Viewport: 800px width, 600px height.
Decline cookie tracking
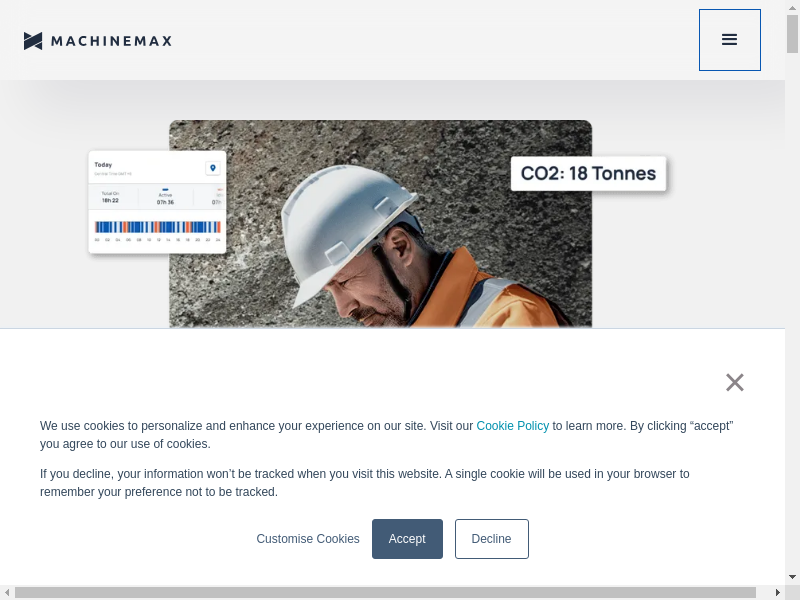(x=491, y=539)
